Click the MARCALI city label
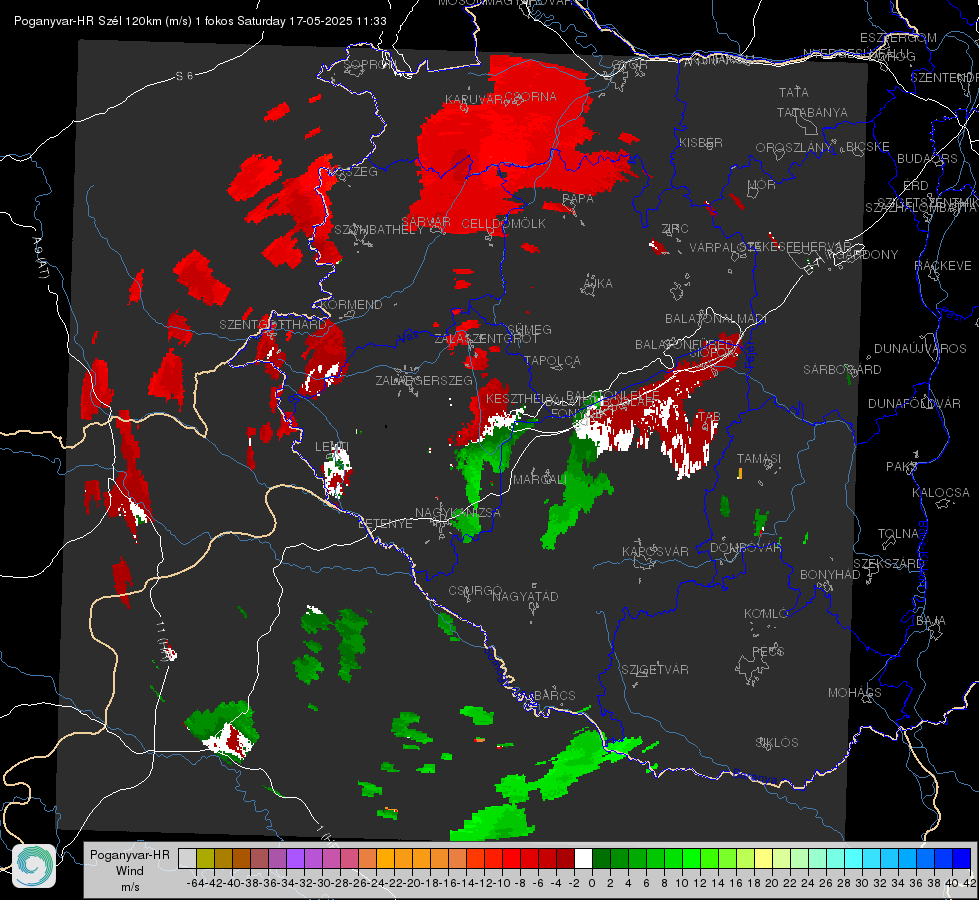The height and width of the screenshot is (900, 979). pos(539,479)
